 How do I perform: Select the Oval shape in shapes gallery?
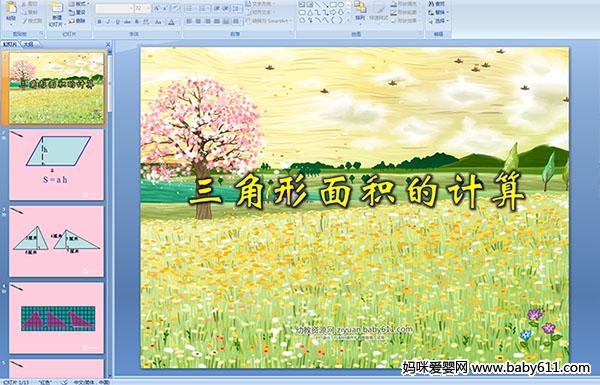point(340,5)
